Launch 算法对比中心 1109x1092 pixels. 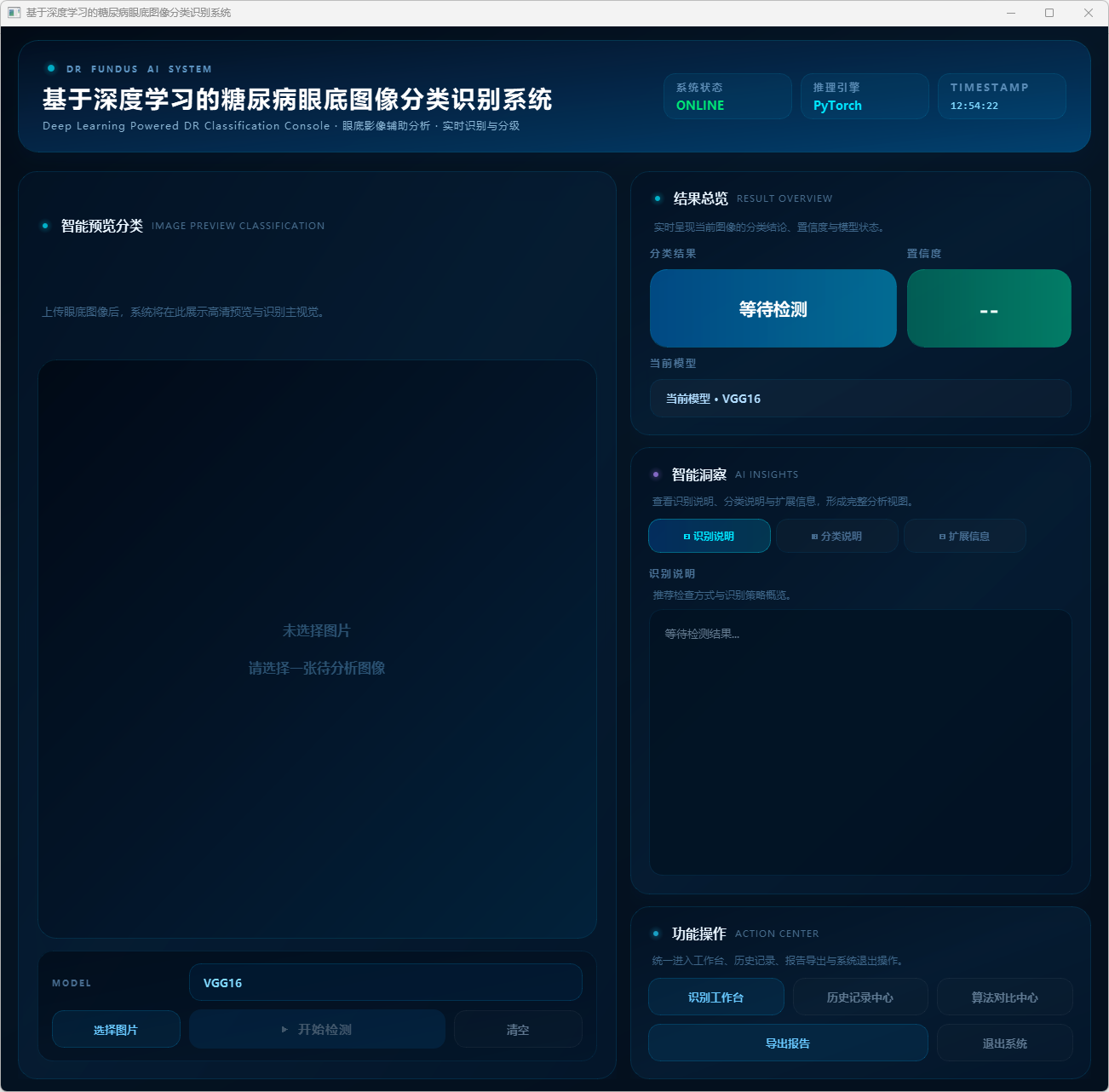click(x=1004, y=997)
